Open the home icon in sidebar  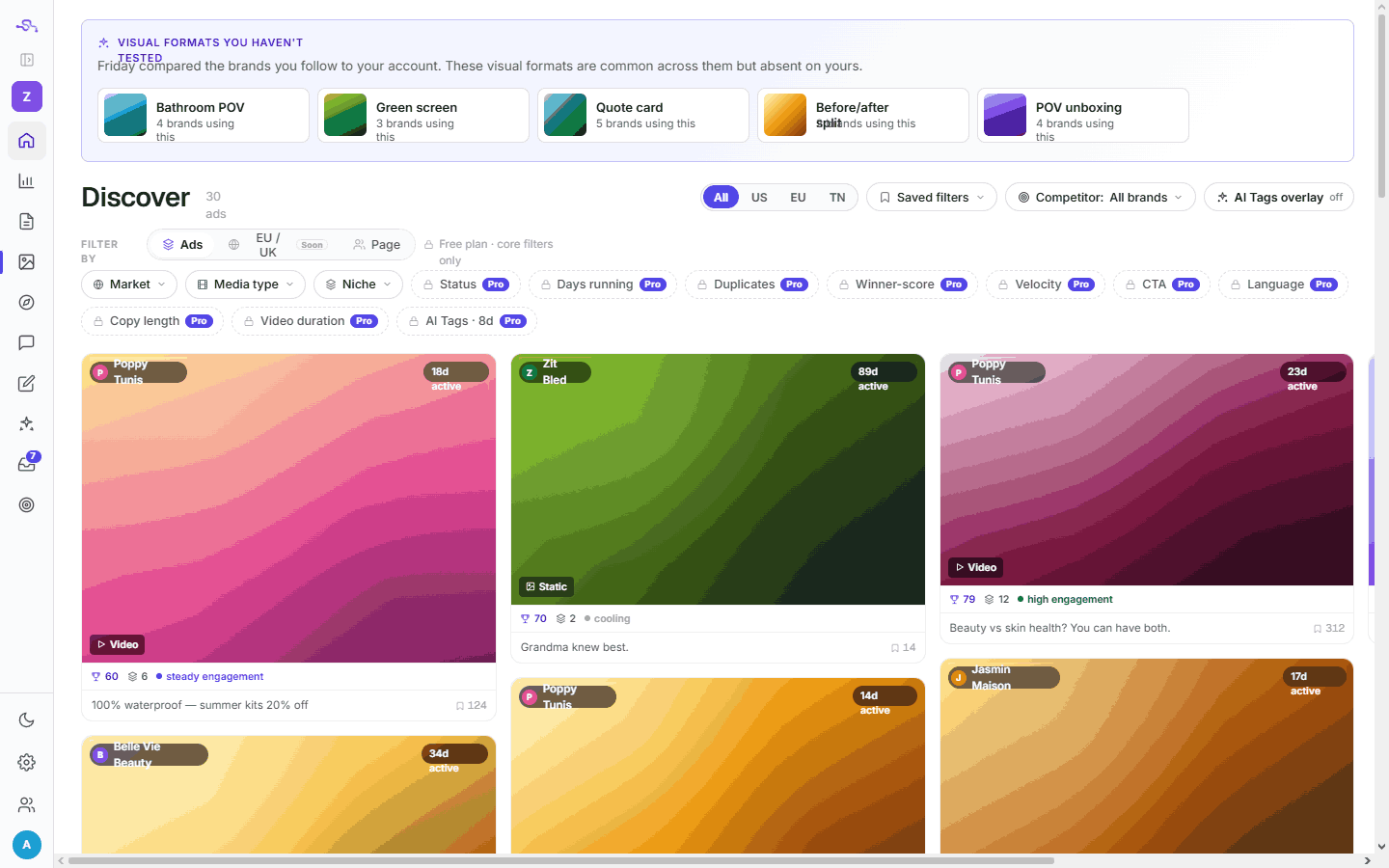[x=26, y=141]
